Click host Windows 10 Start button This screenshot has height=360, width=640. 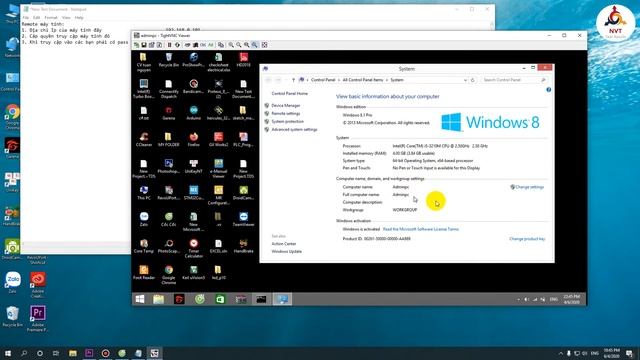pyautogui.click(x=7, y=353)
